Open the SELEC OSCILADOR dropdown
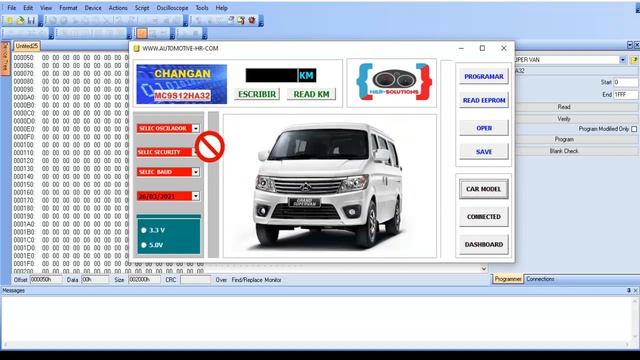This screenshot has height=360, width=640. point(196,129)
